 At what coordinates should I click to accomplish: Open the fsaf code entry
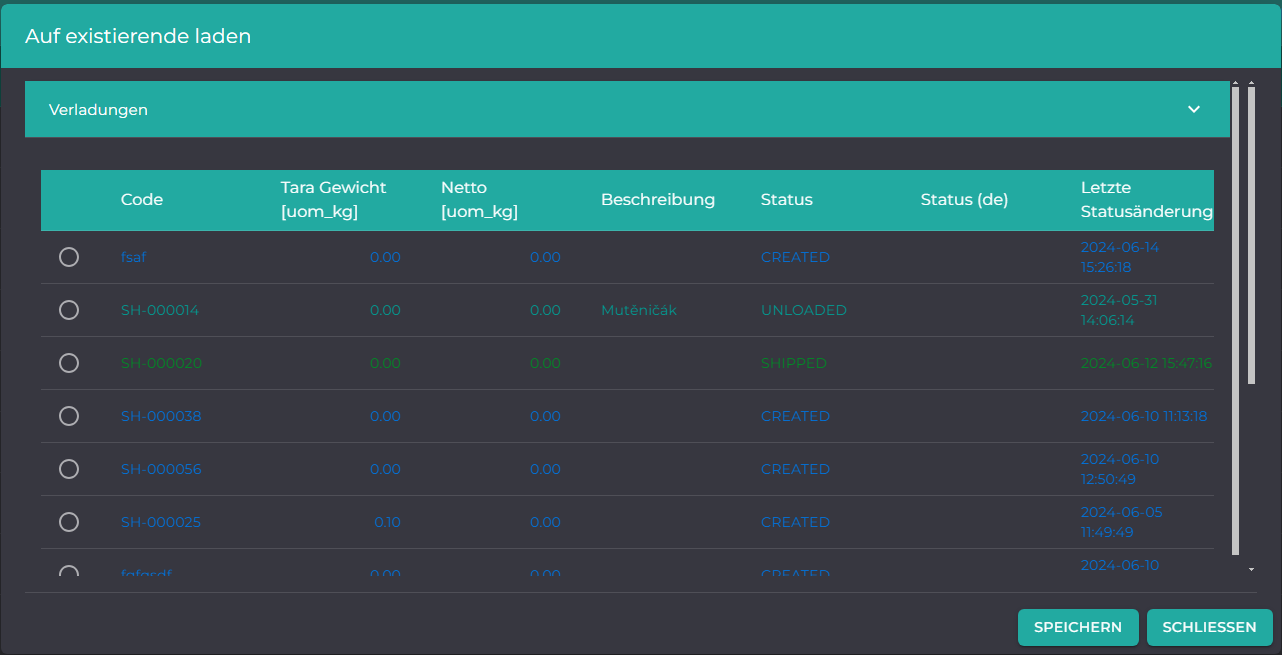(134, 257)
